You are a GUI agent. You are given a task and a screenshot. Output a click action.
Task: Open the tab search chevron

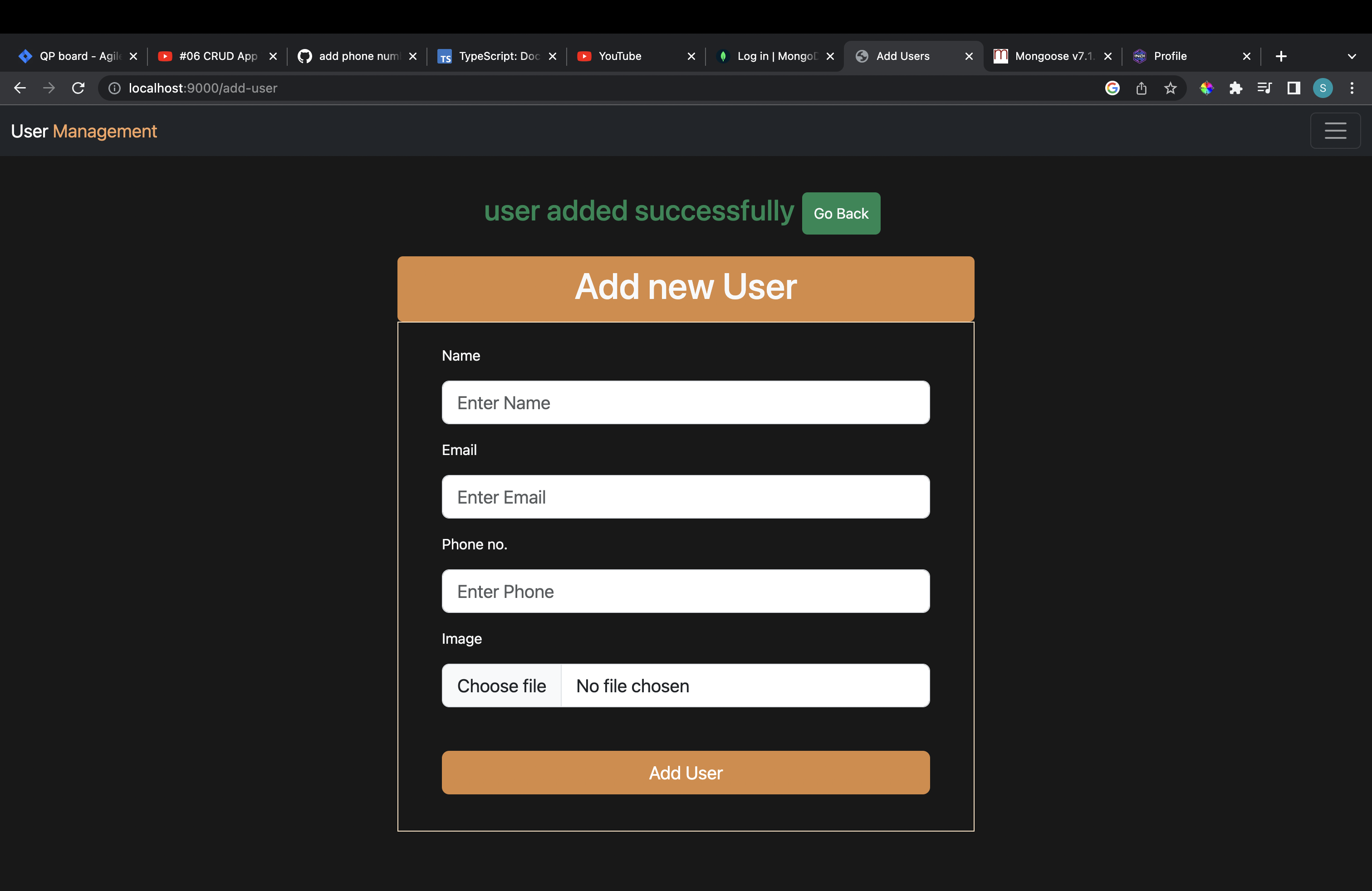(1352, 56)
